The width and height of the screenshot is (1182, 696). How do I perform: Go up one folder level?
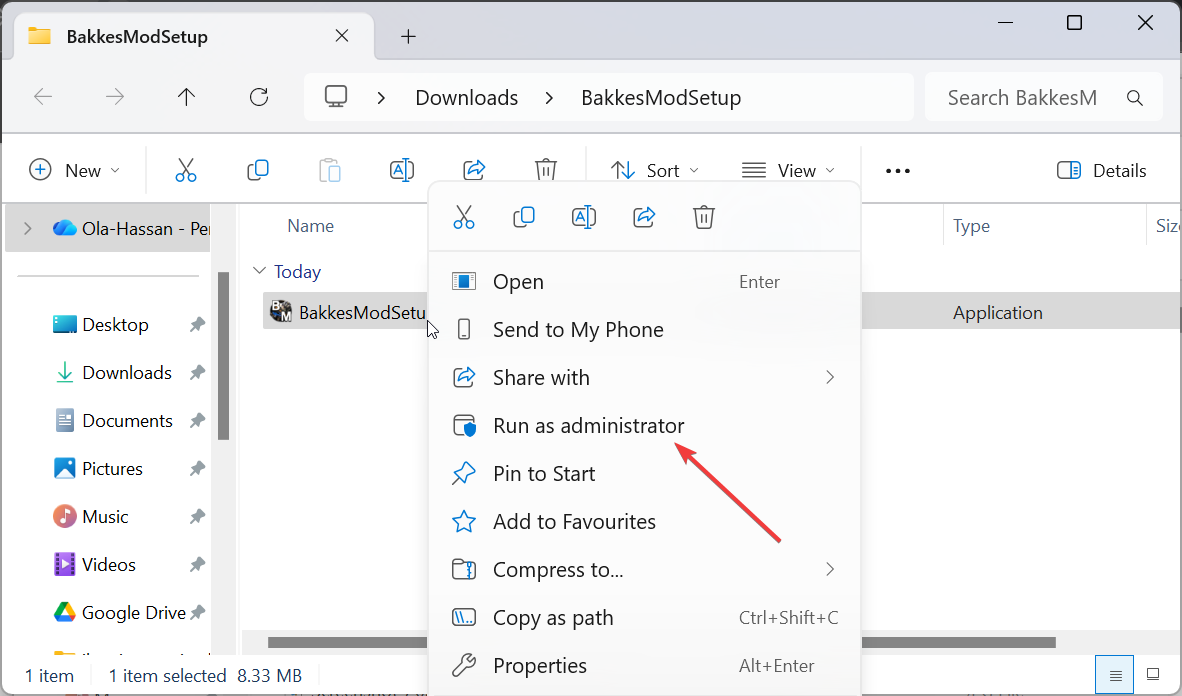pos(186,97)
